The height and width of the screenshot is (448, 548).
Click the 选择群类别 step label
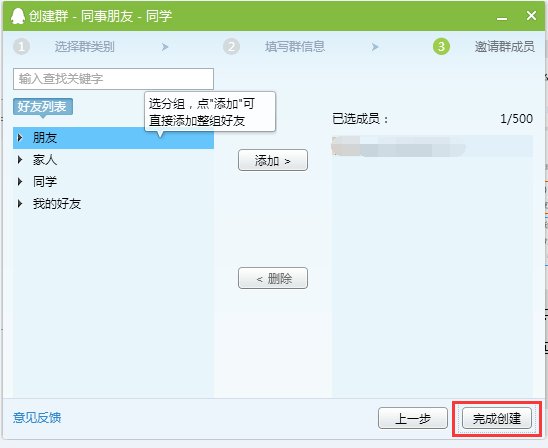pos(85,46)
